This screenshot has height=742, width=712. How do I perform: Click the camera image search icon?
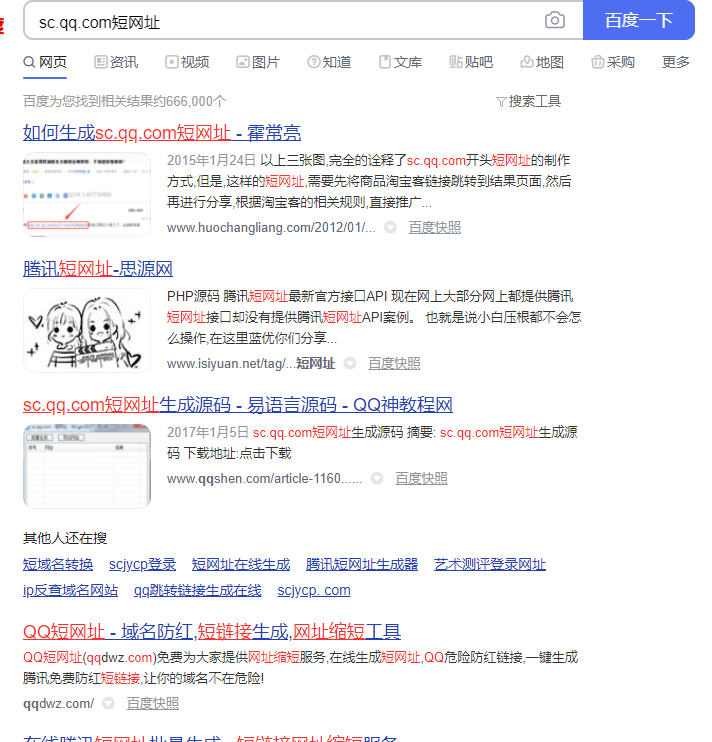point(554,20)
